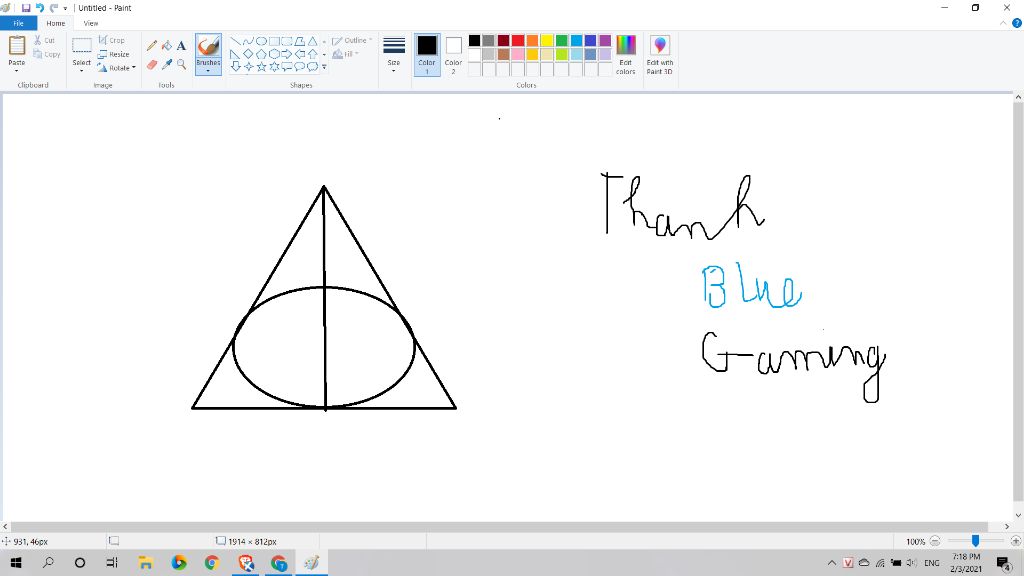Screen dimensions: 1024x576
Task: Expand the shapes gallery more arrow
Action: (x=325, y=67)
